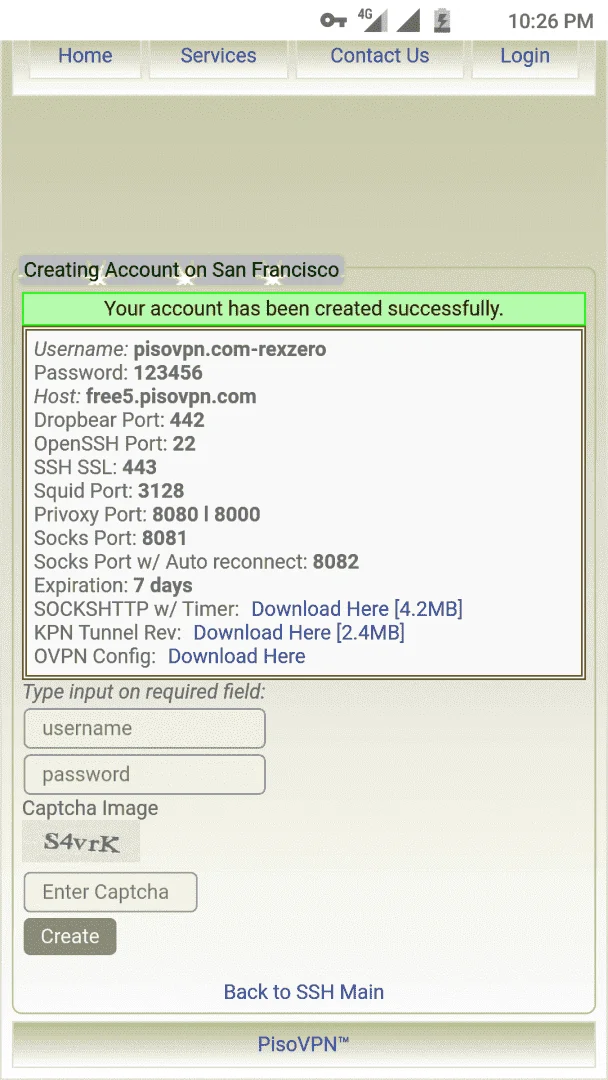Focus the username input field

[145, 729]
